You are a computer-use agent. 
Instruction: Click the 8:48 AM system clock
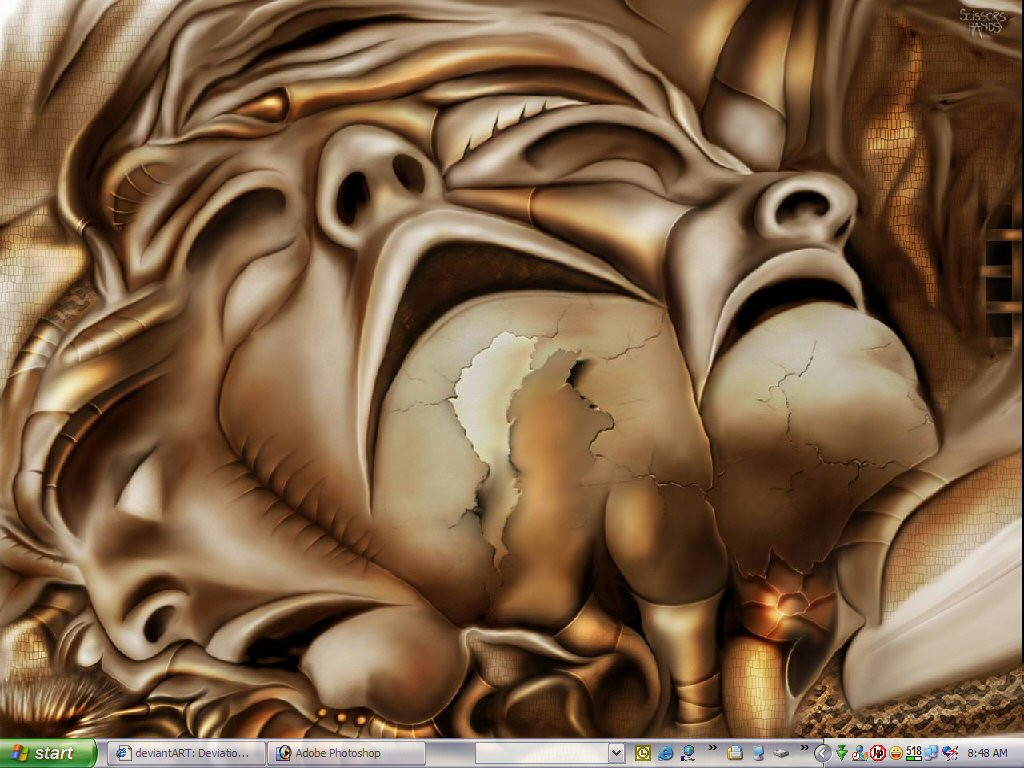click(x=987, y=754)
